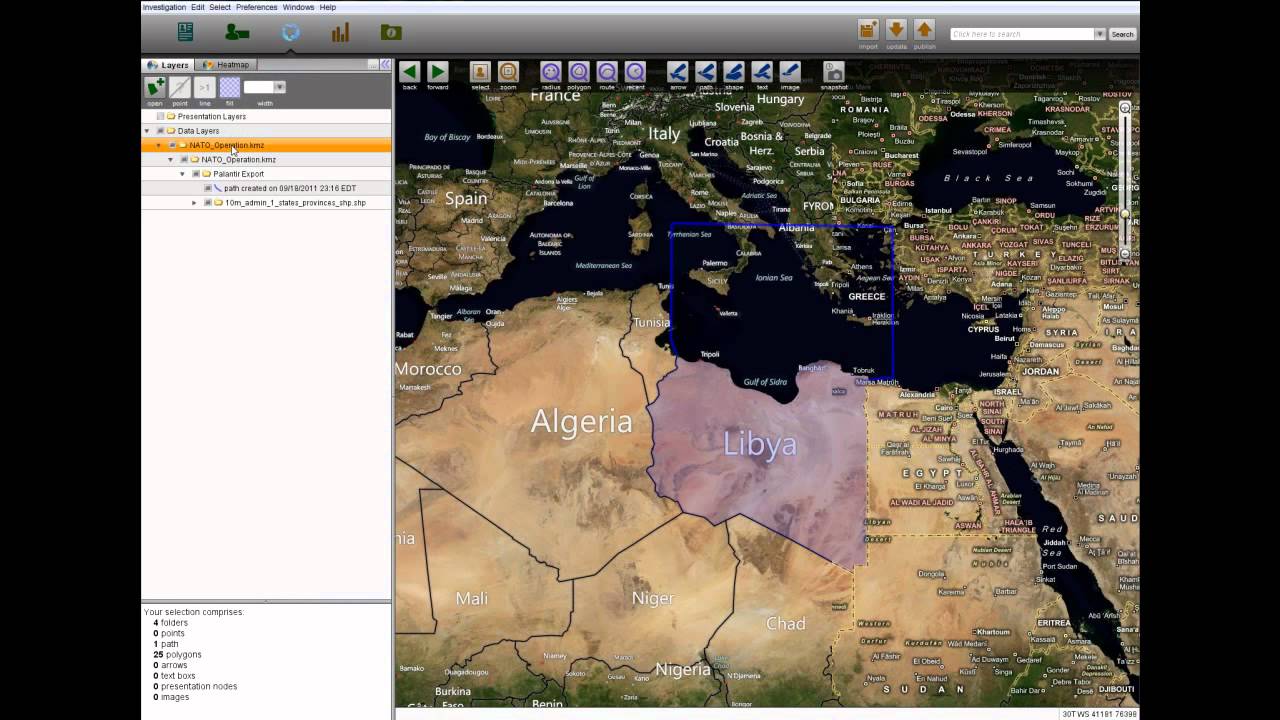The height and width of the screenshot is (720, 1280).
Task: Open the Graph application icon
Action: [x=237, y=32]
